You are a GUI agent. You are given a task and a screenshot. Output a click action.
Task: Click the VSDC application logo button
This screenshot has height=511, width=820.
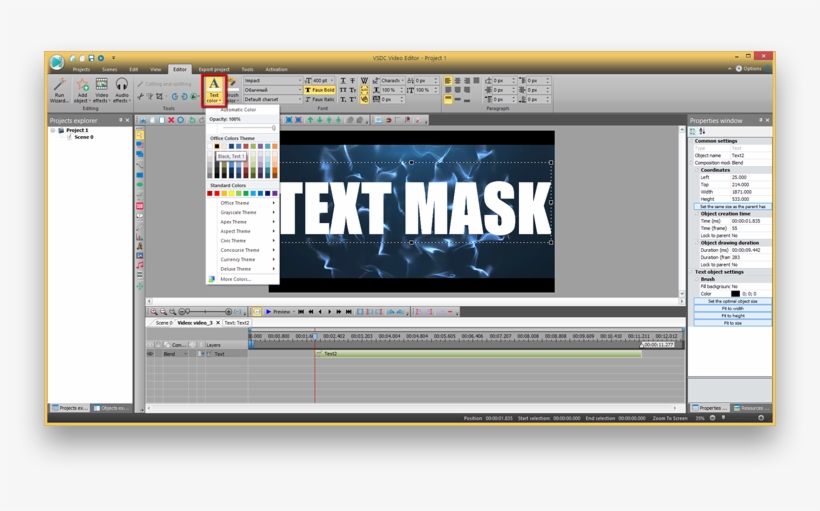(x=57, y=62)
